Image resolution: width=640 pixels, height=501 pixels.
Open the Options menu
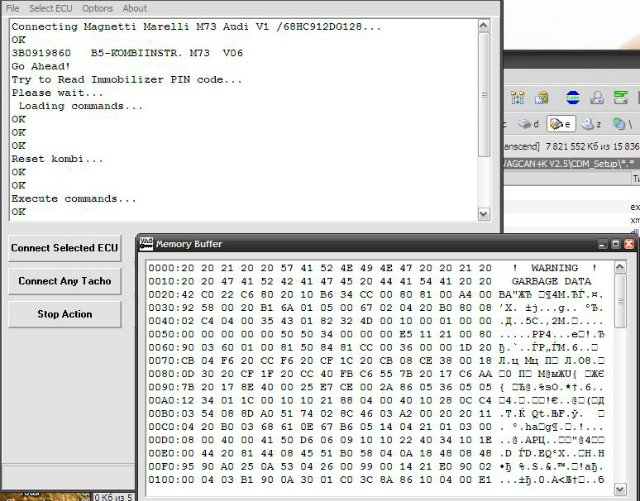(97, 8)
